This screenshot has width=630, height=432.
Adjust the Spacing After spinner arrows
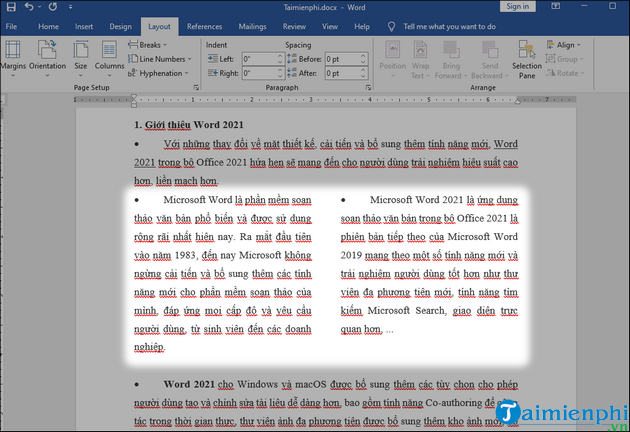(364, 73)
